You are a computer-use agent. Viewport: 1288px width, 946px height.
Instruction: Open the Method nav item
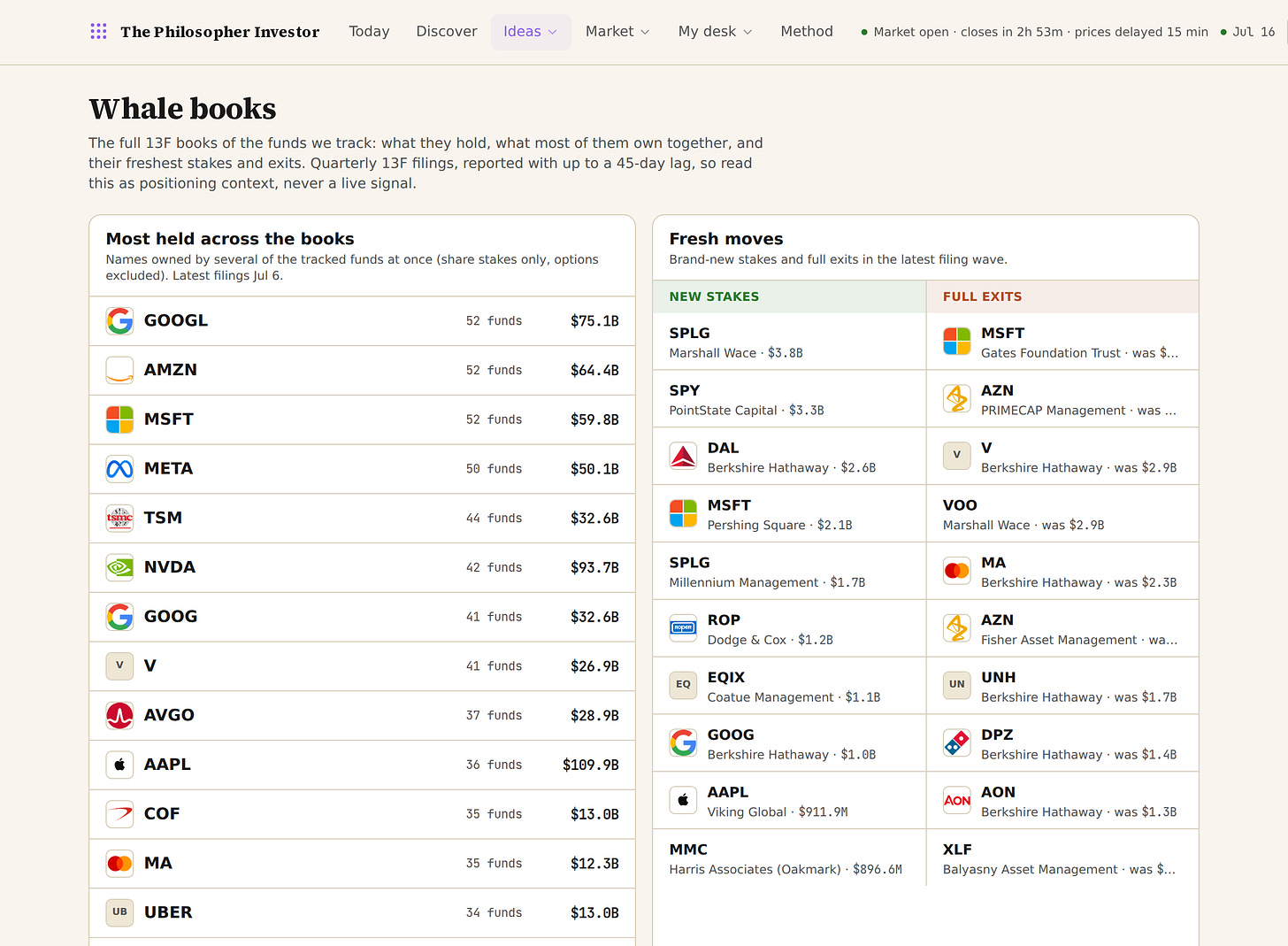[x=807, y=32]
